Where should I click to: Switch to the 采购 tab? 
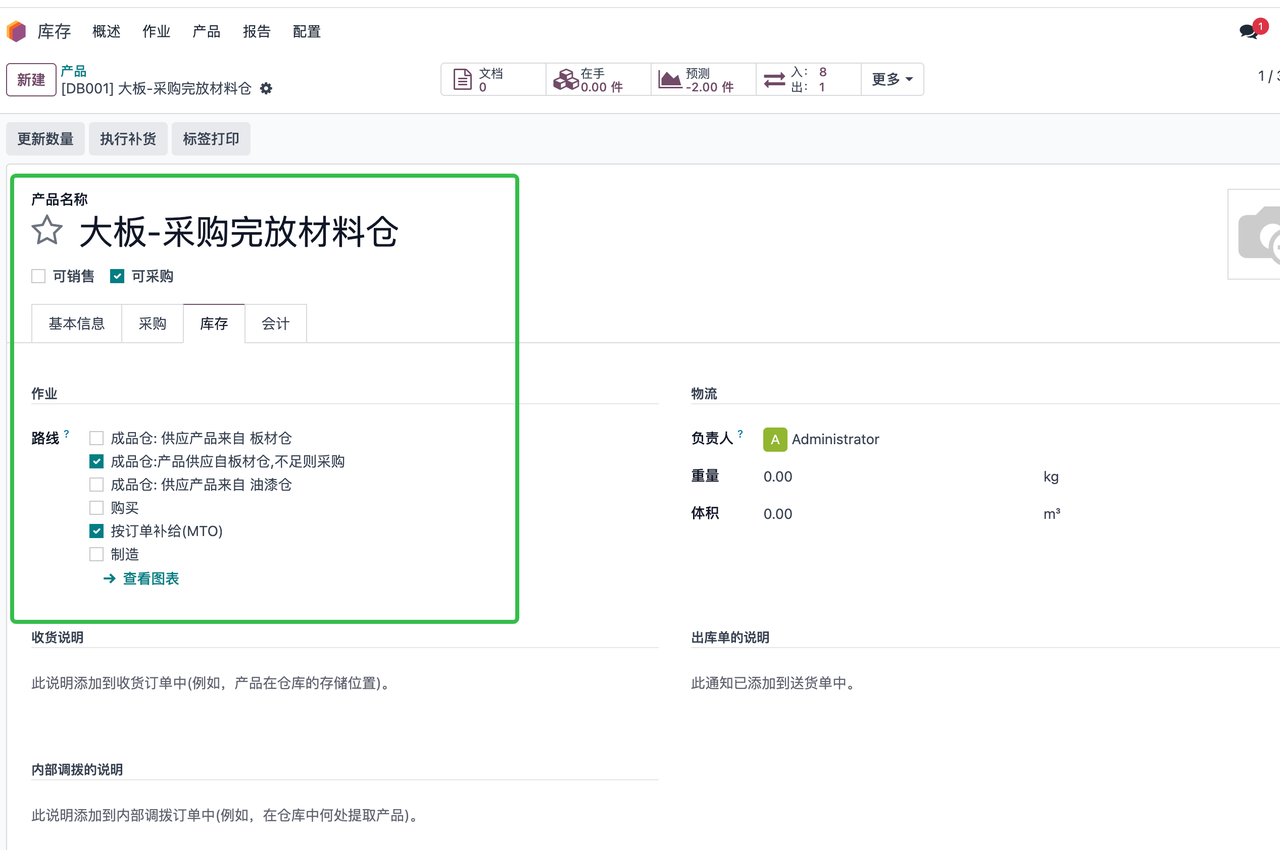(x=153, y=324)
